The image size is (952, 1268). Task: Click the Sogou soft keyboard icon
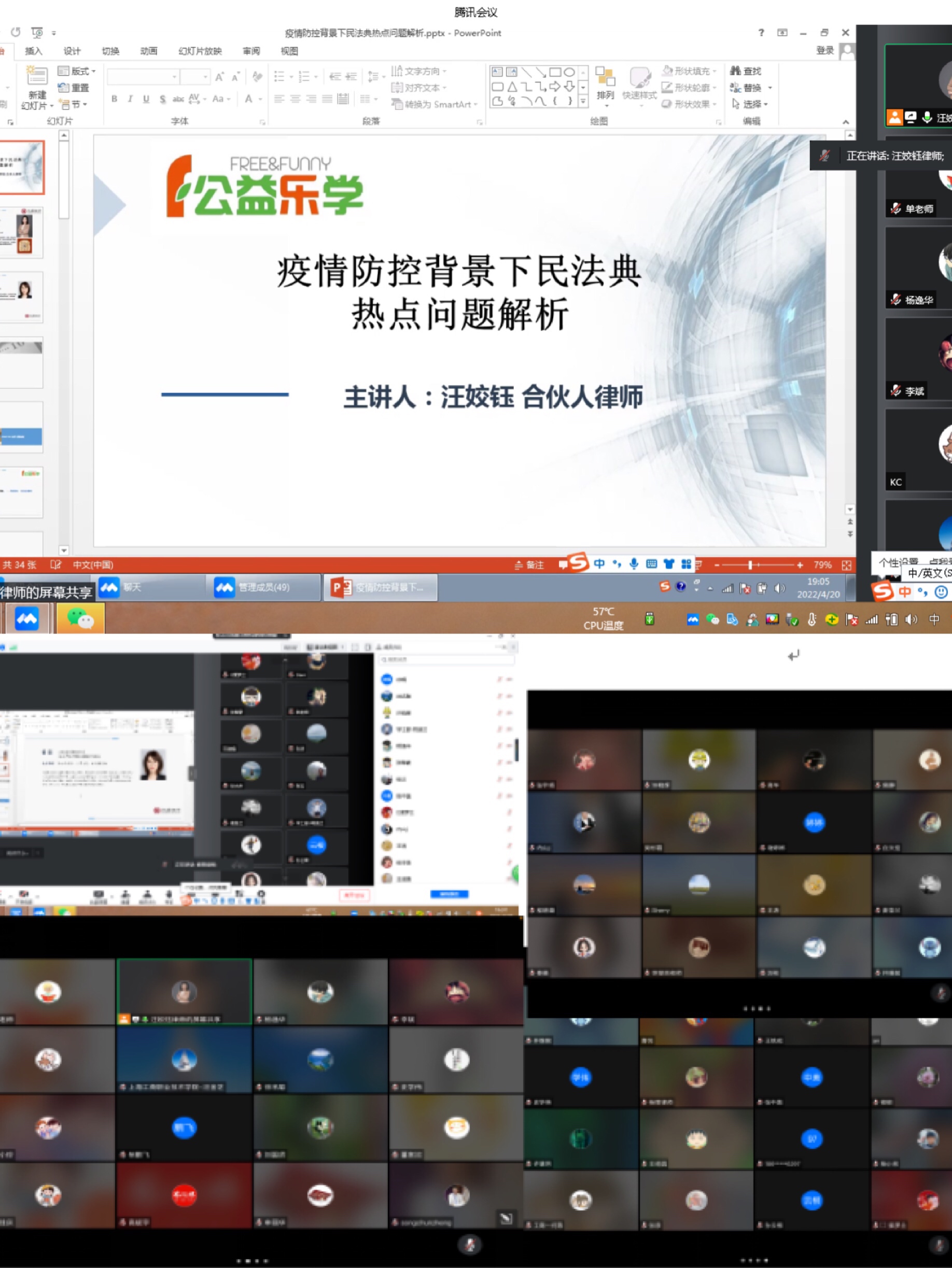pyautogui.click(x=651, y=564)
